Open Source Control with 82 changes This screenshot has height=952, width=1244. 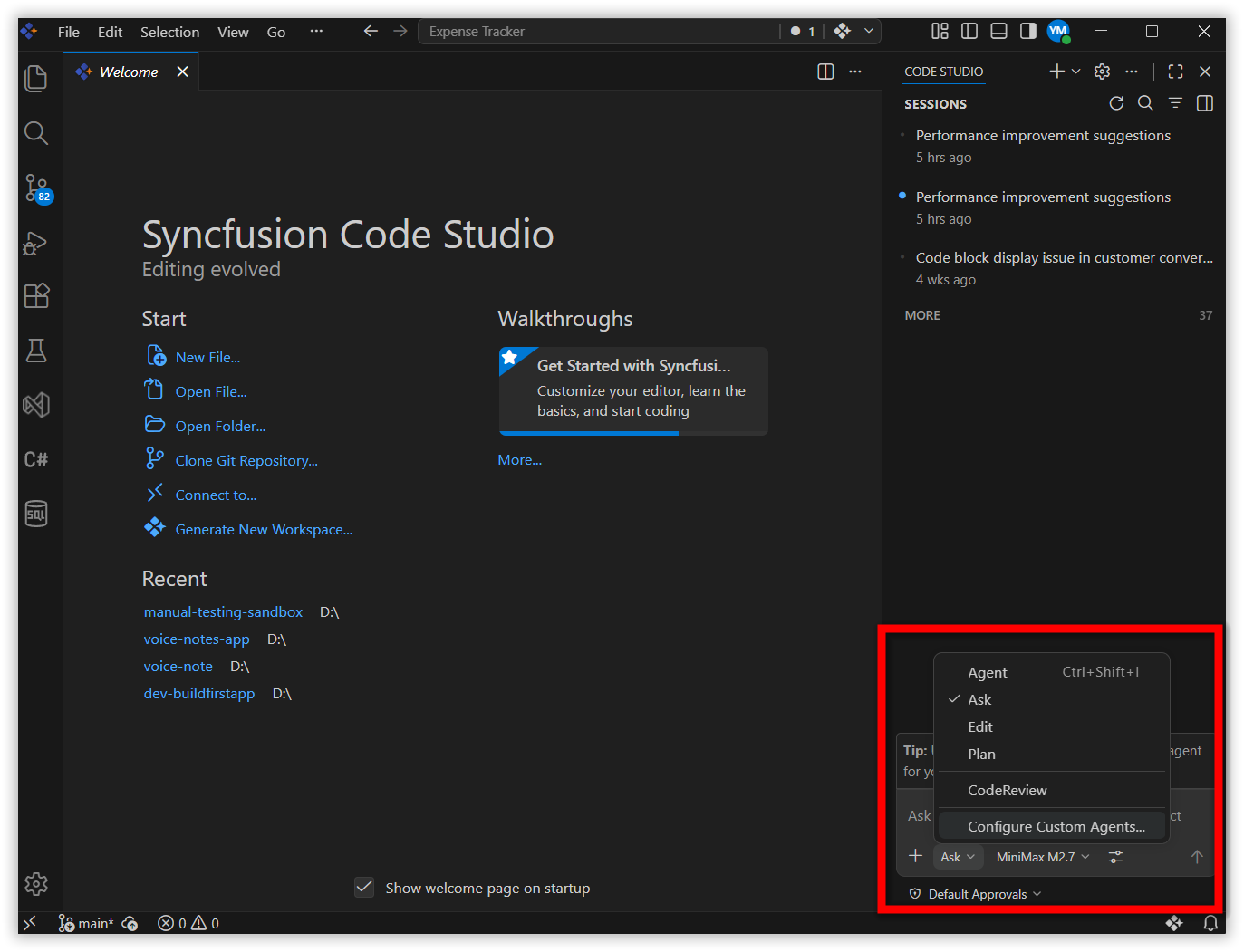coord(37,188)
